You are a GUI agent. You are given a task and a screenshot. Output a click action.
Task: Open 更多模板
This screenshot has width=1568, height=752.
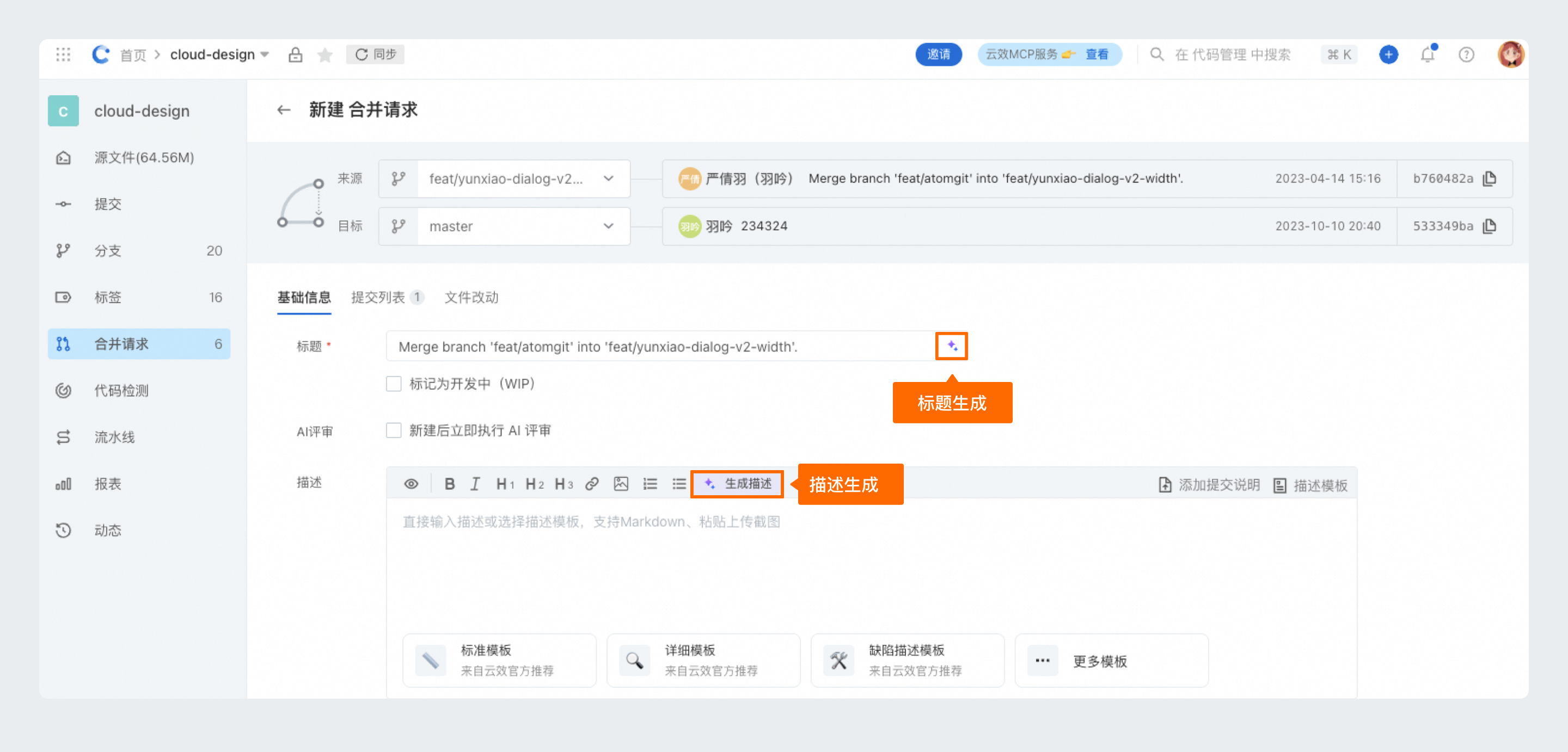pos(1111,660)
